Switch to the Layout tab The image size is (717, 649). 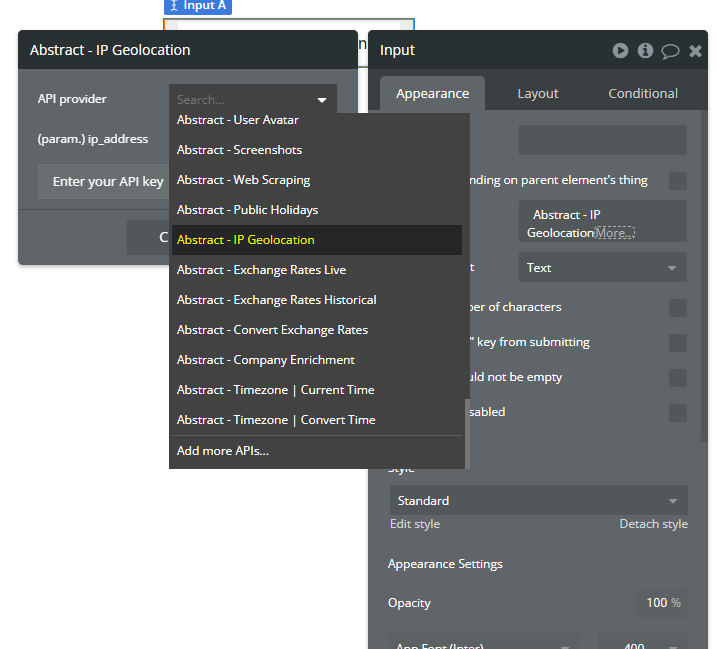click(538, 93)
